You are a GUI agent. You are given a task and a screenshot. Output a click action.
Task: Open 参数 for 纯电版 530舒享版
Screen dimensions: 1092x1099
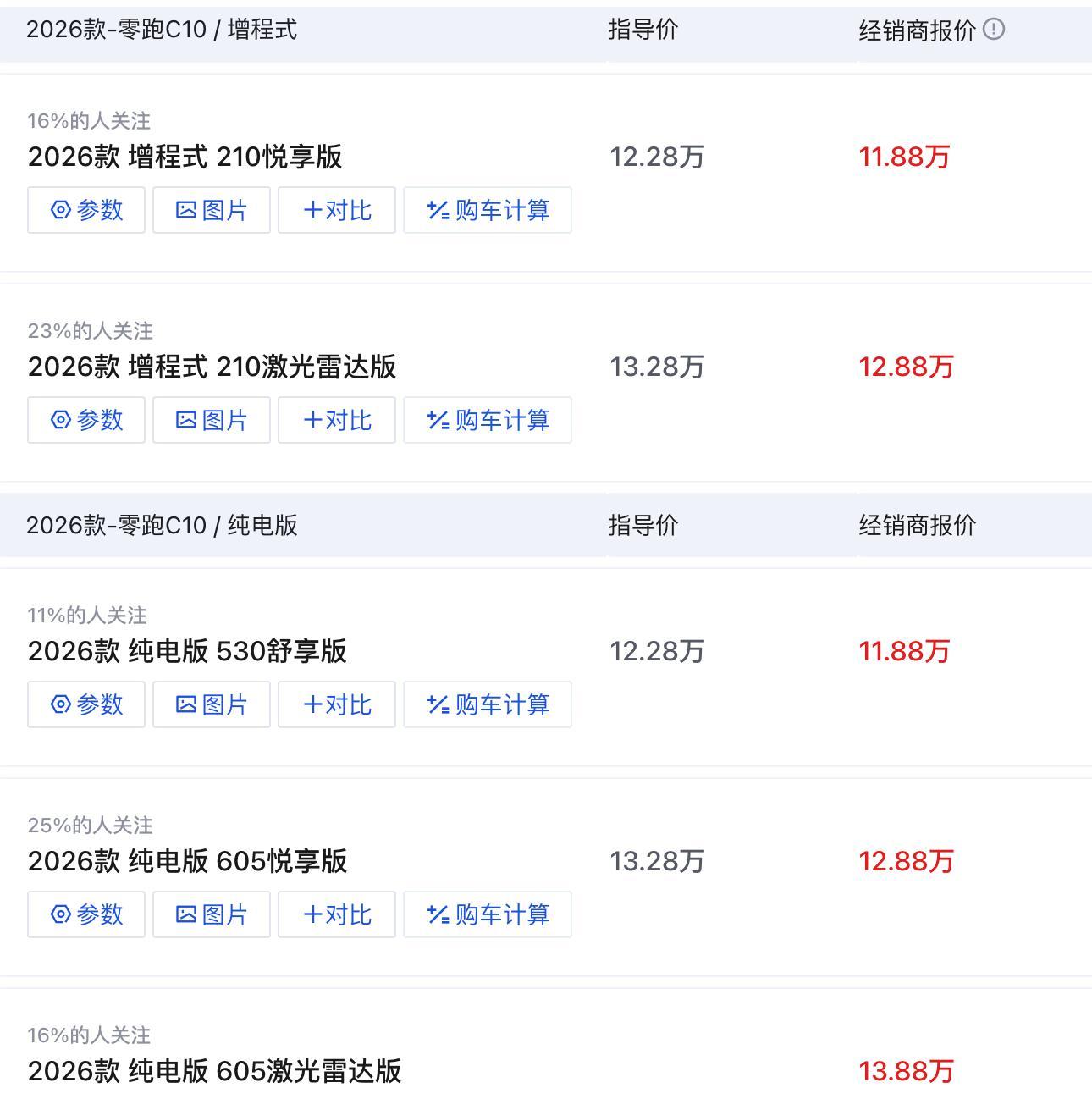pos(86,704)
